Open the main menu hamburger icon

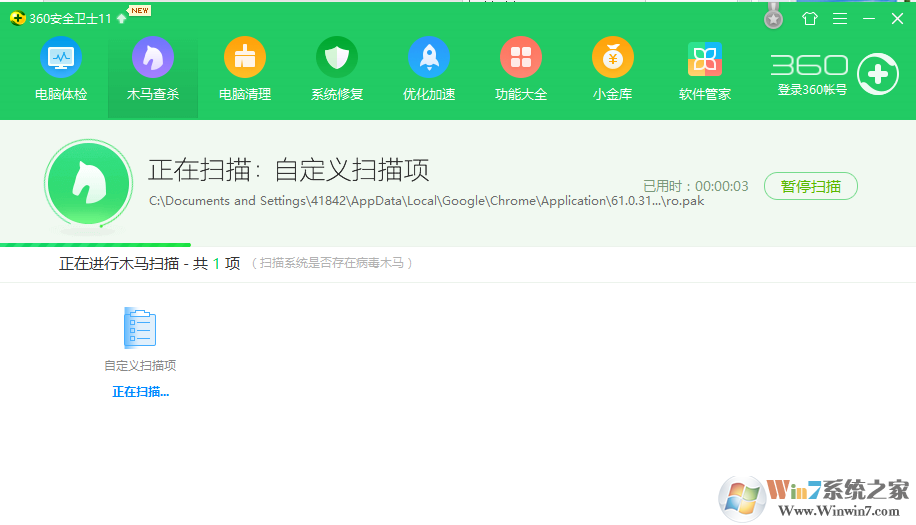click(839, 19)
